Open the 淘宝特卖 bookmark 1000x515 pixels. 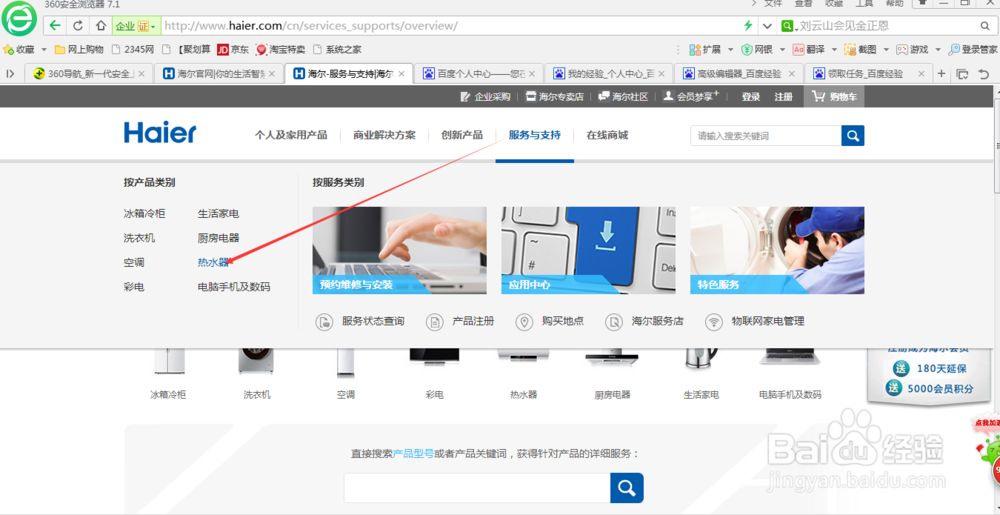pyautogui.click(x=281, y=49)
